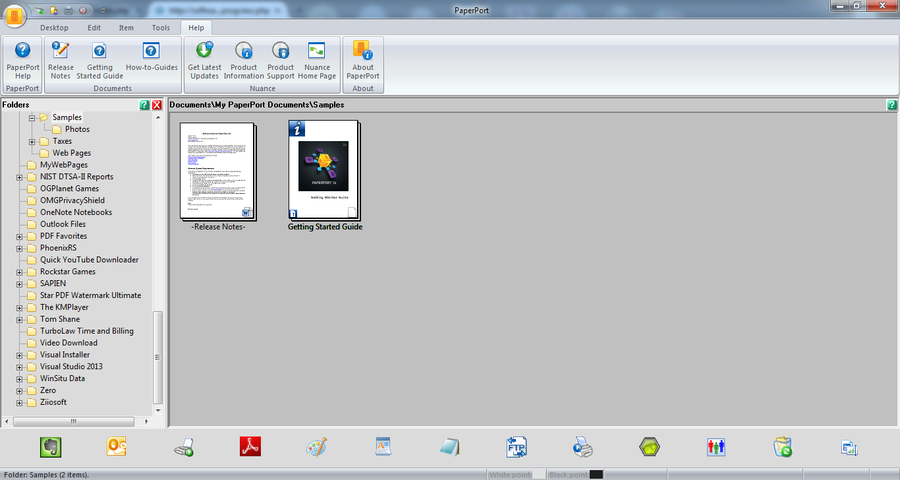Click the White point swatch in status bar
The width and height of the screenshot is (900, 480).
click(538, 475)
